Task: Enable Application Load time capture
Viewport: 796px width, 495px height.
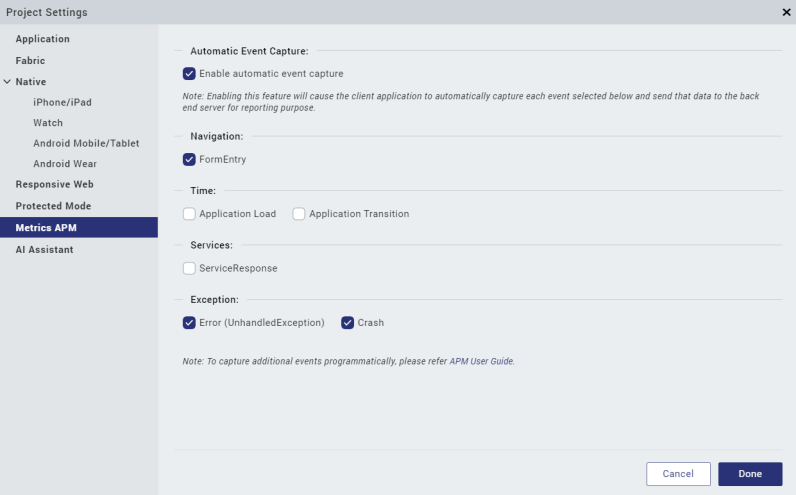Action: (x=189, y=214)
